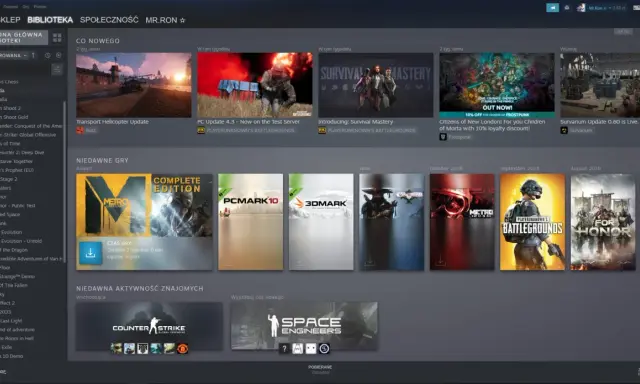Open the 3DMark game card

tap(321, 222)
